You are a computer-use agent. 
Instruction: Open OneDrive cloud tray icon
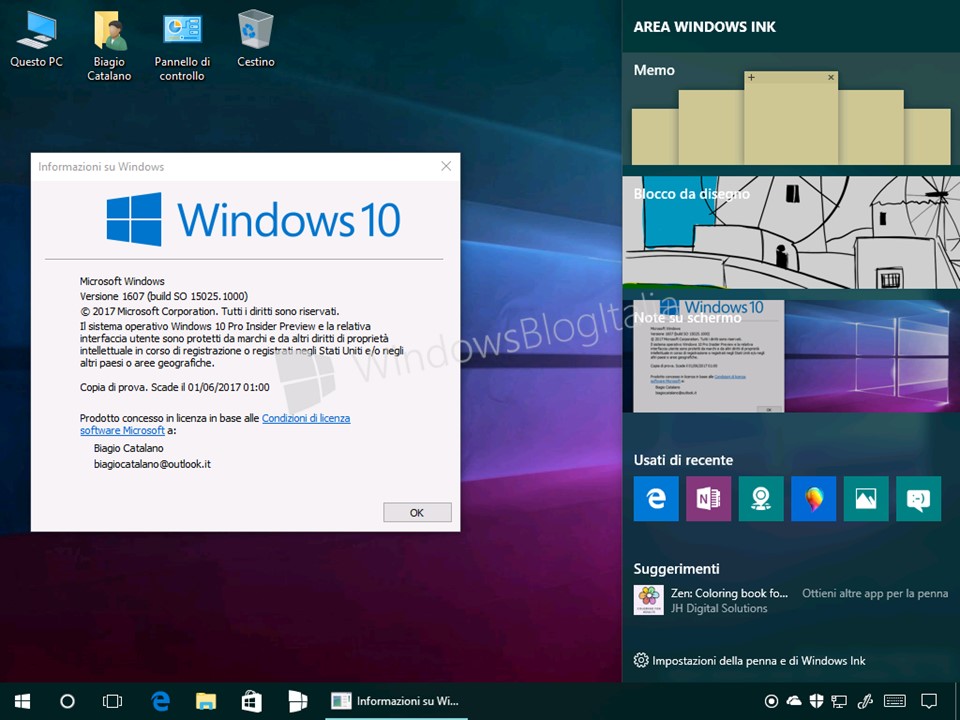[793, 701]
